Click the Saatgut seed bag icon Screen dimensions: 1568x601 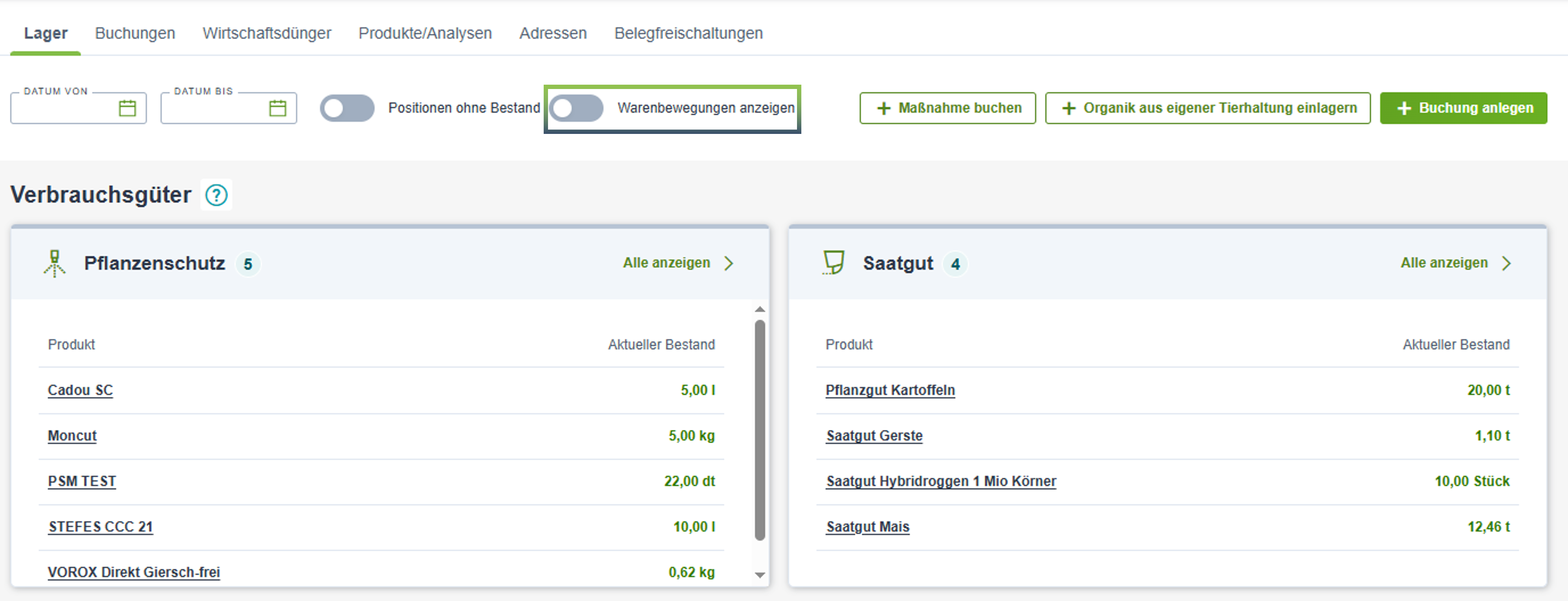833,263
